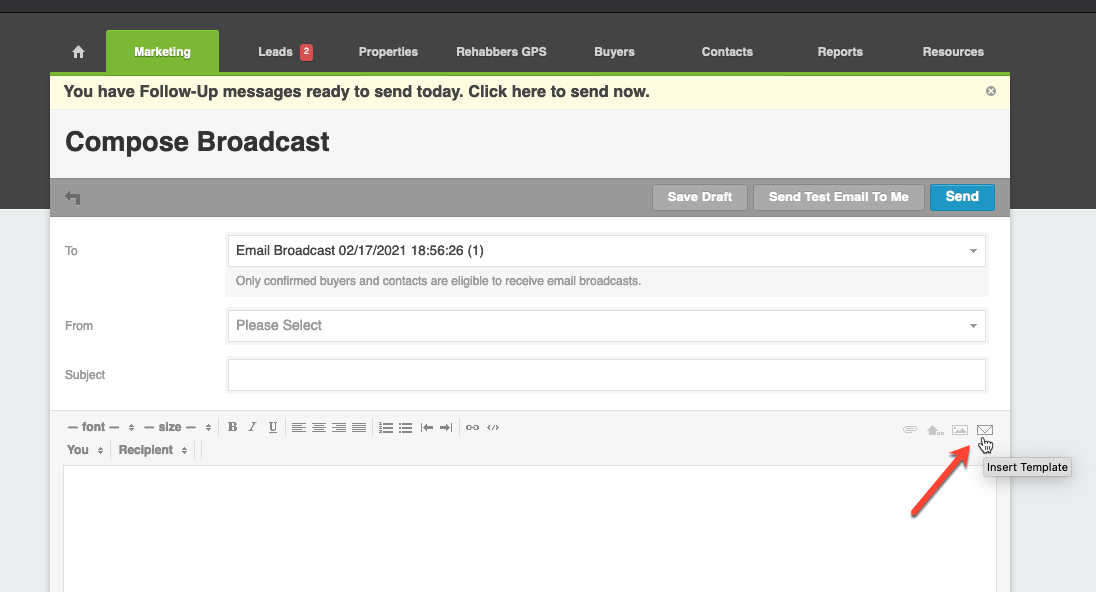This screenshot has height=592, width=1096.
Task: Click Send Test Email To Me
Action: [x=839, y=197]
